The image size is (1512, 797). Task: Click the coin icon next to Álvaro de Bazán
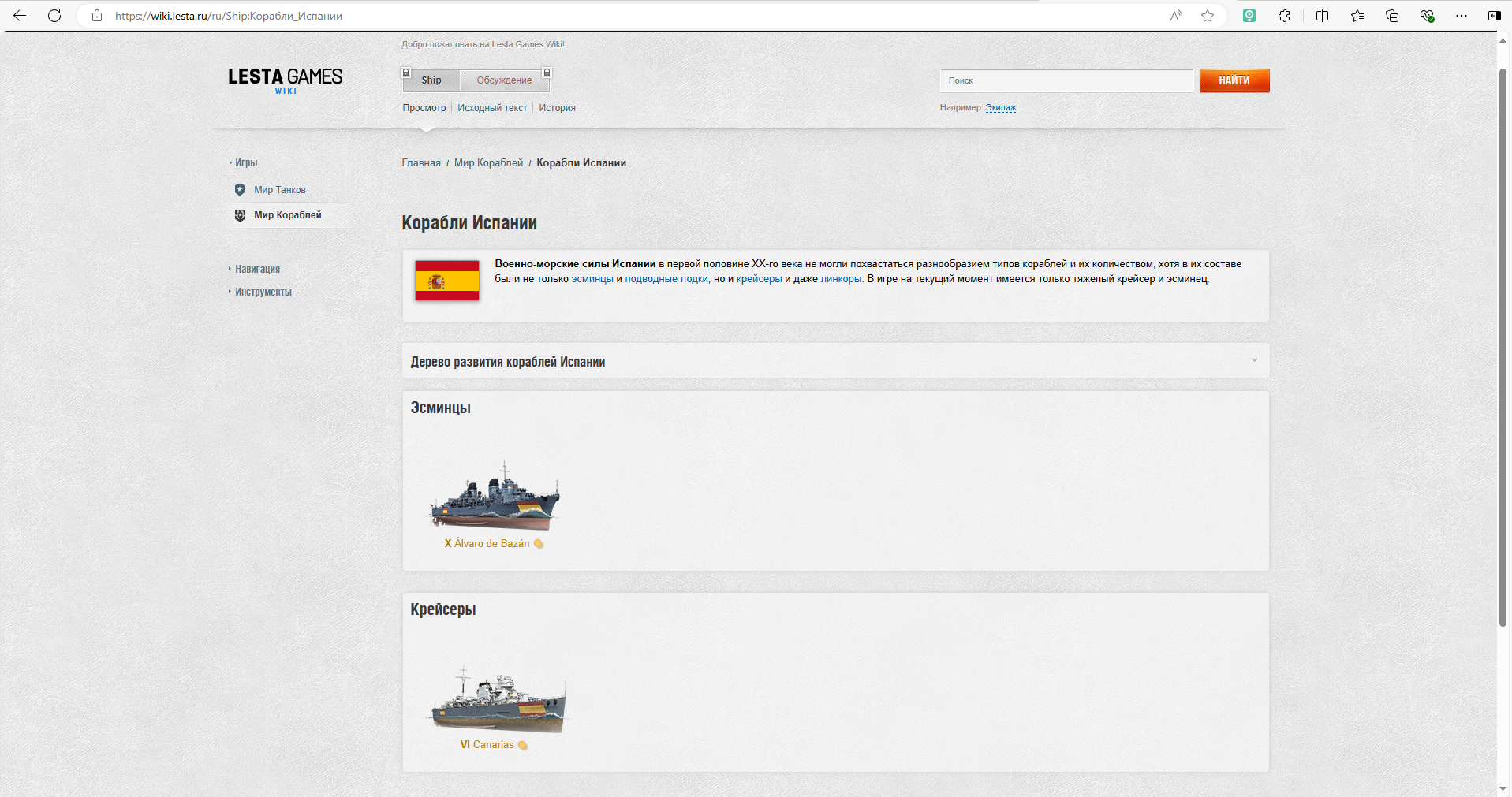point(539,544)
